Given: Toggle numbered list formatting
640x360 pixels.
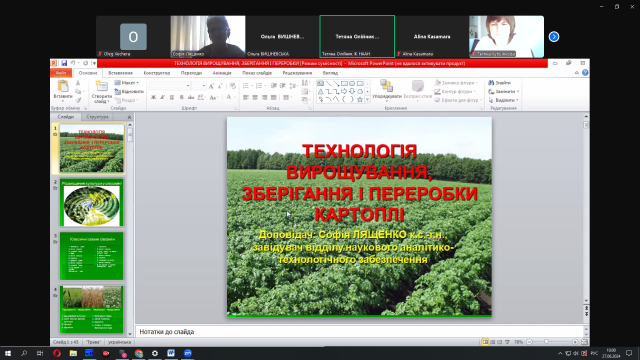Looking at the screenshot, I should (260, 86).
